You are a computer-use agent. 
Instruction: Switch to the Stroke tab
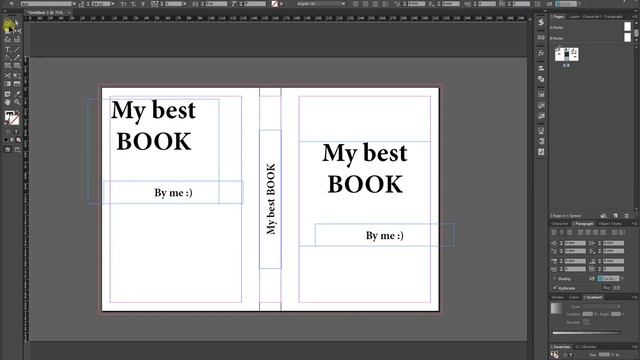(557, 297)
